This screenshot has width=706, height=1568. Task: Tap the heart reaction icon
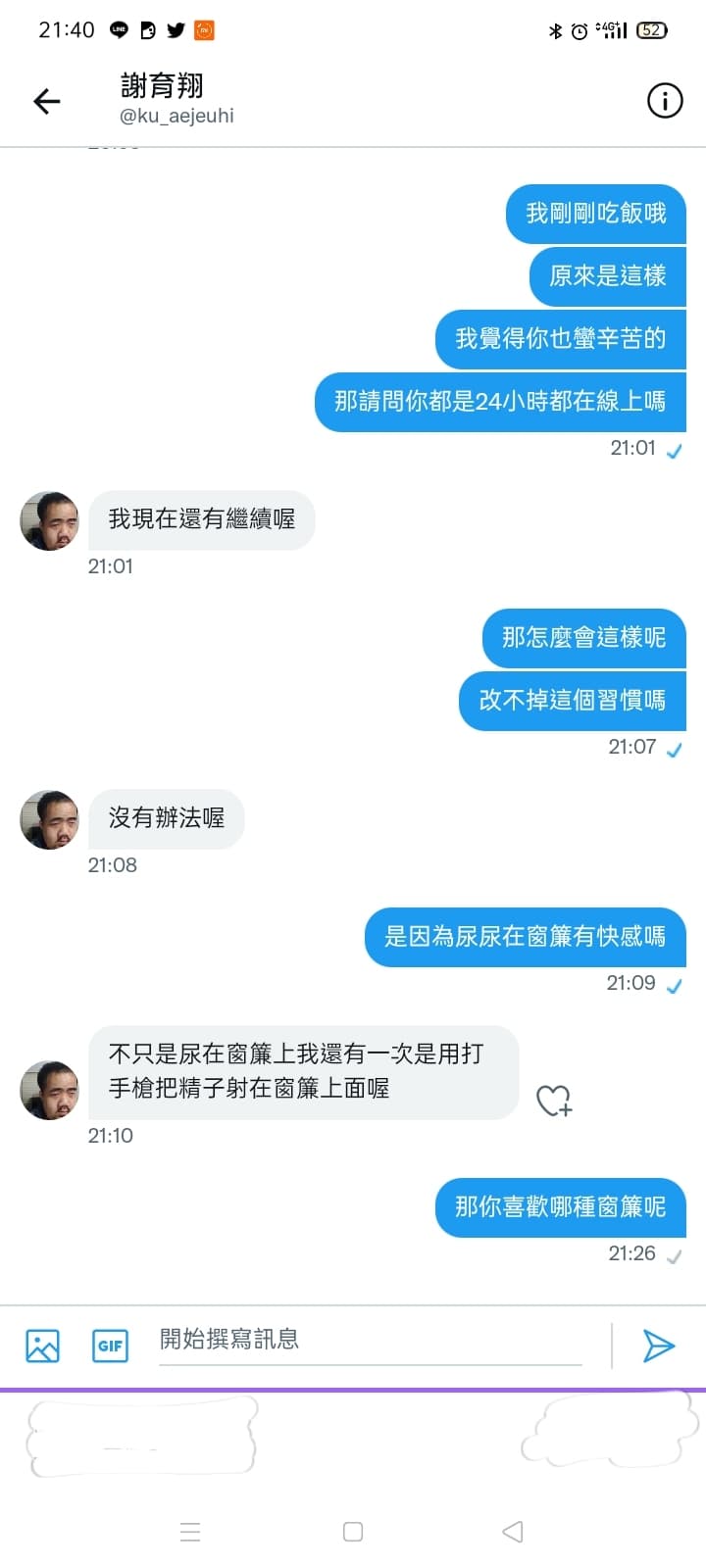pos(554,1101)
